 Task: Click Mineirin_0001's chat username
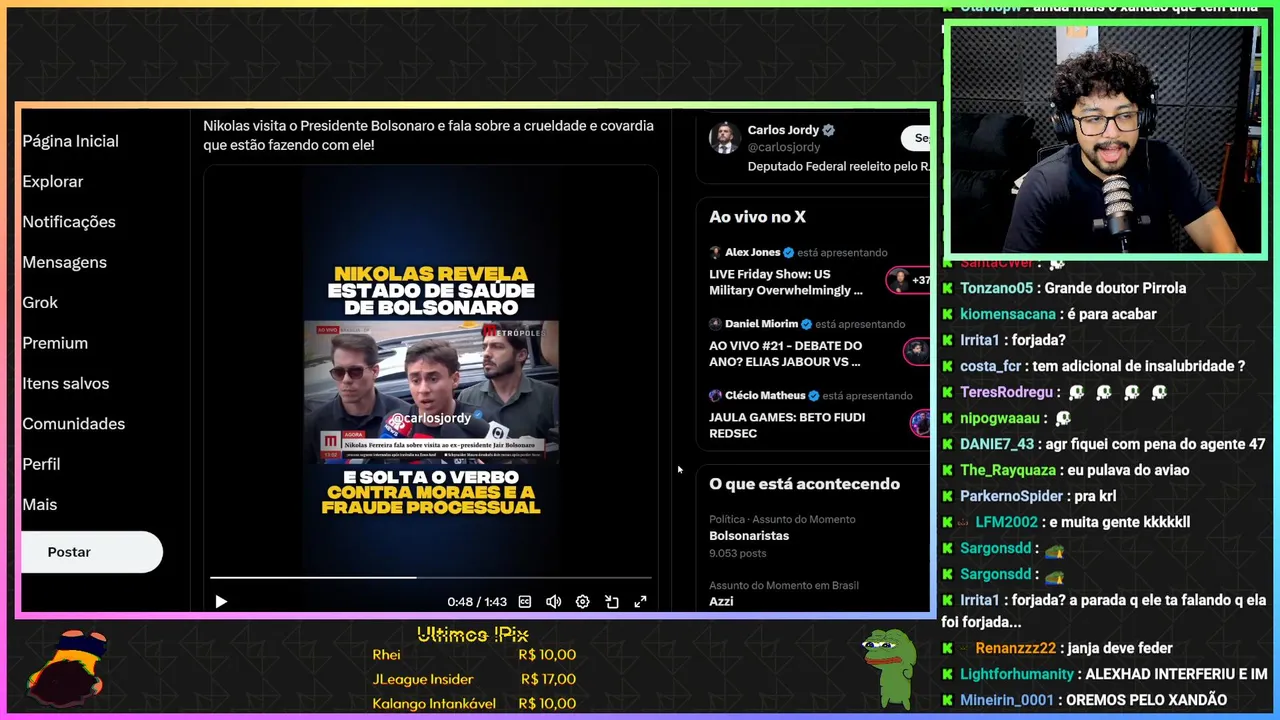1007,700
